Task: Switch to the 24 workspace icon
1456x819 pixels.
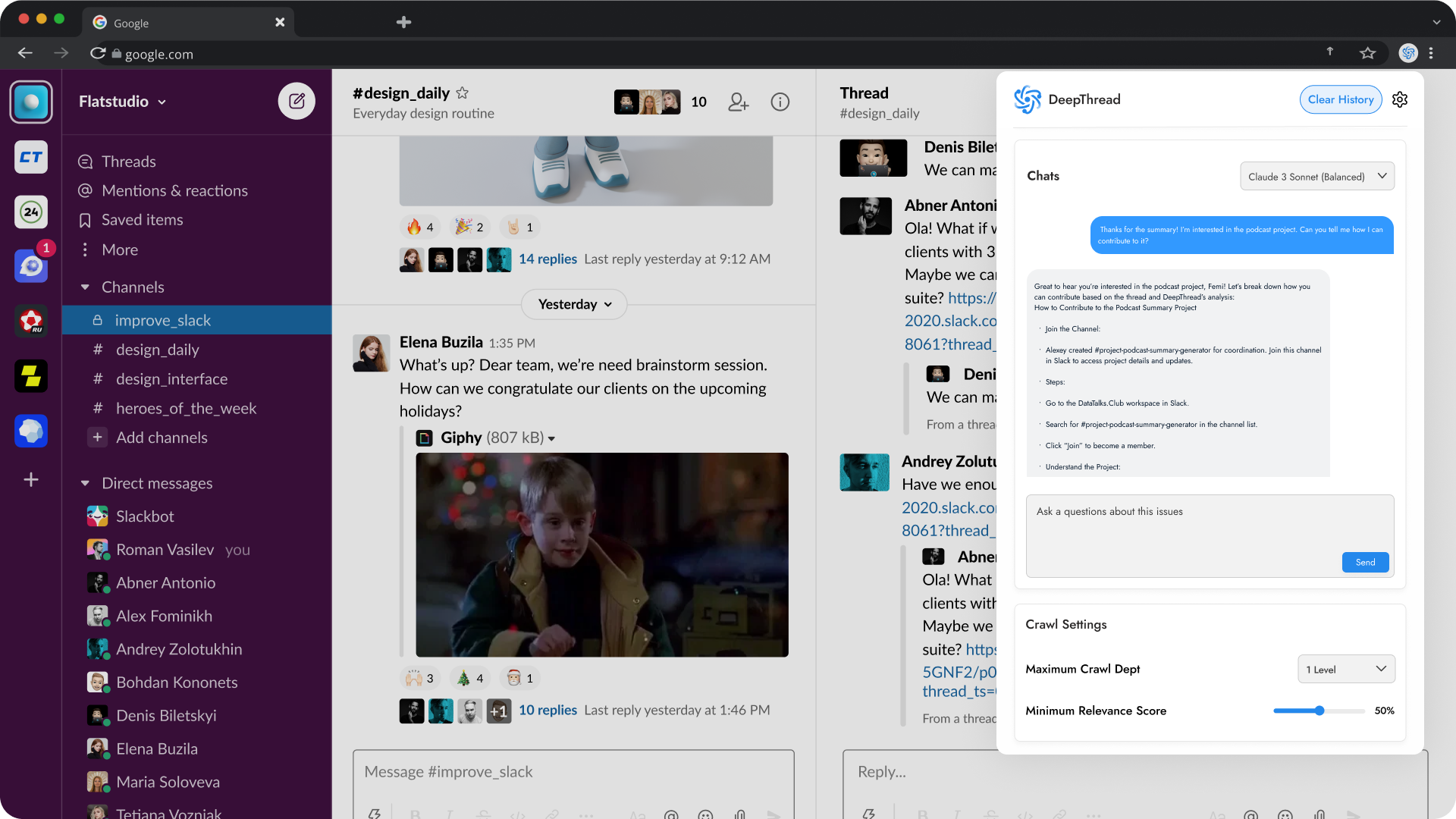Action: (31, 212)
